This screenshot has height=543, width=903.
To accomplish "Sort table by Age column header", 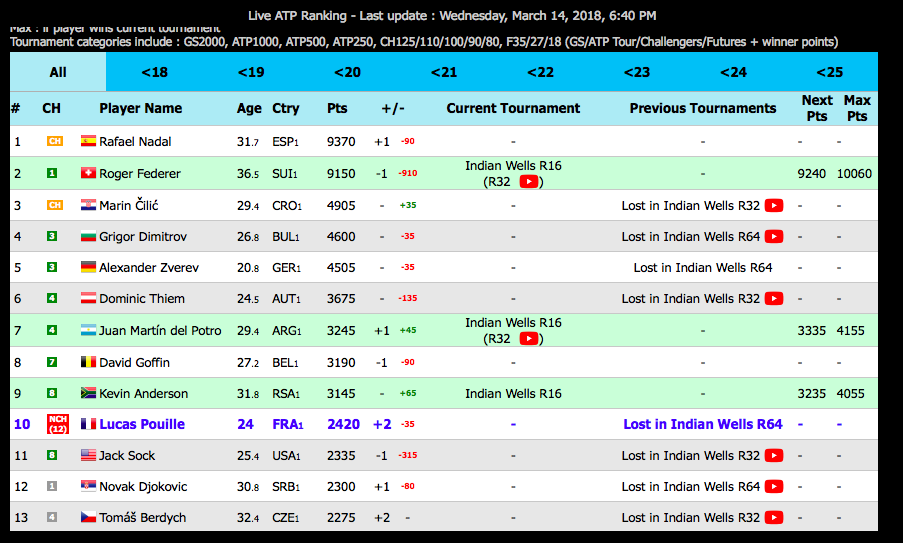I will point(249,108).
